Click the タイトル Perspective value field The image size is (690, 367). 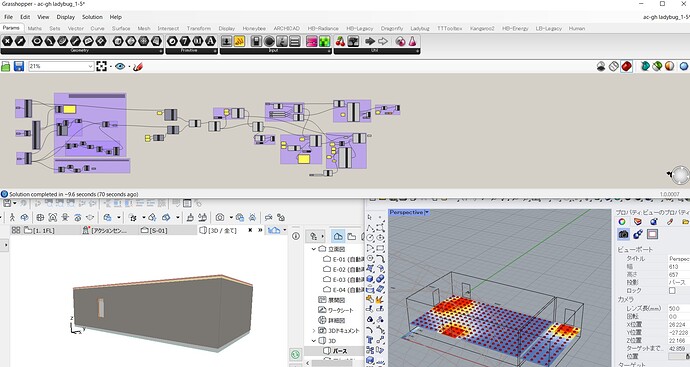coord(678,259)
